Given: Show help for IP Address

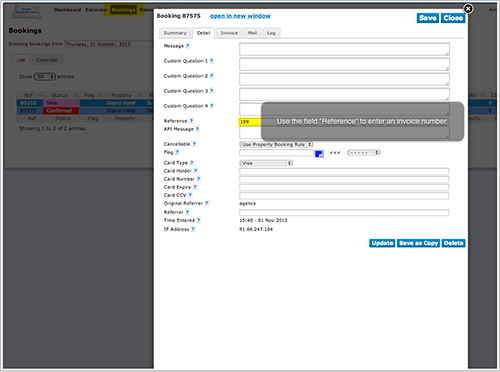Looking at the screenshot, I should tap(193, 229).
